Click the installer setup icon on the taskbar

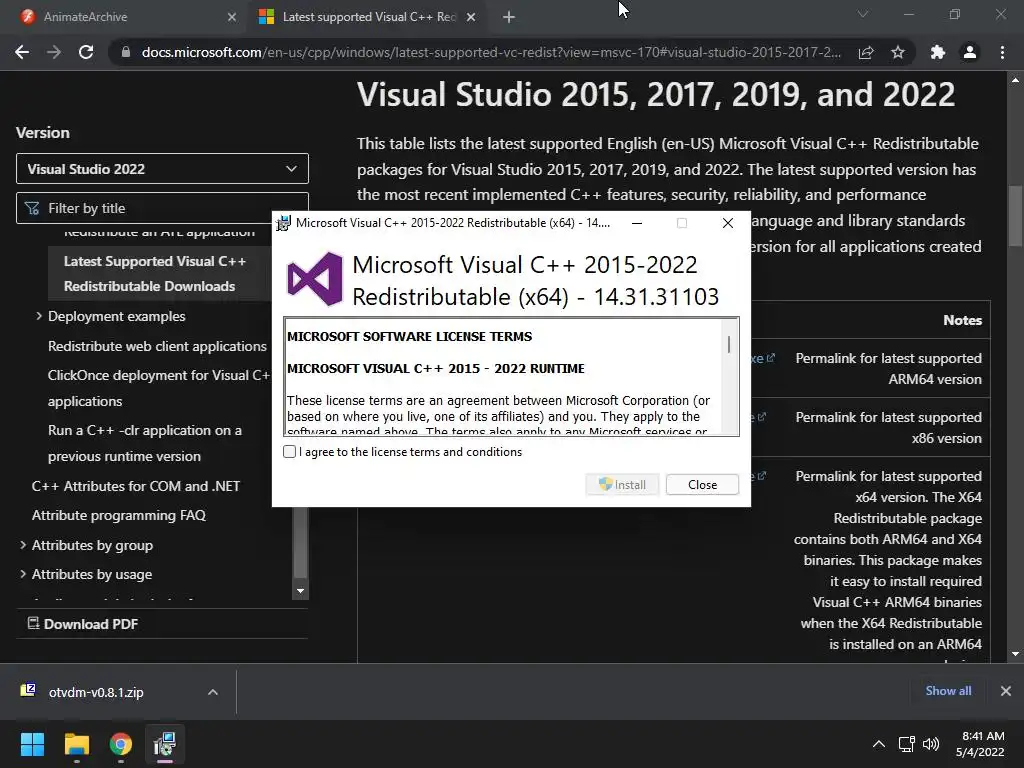165,744
